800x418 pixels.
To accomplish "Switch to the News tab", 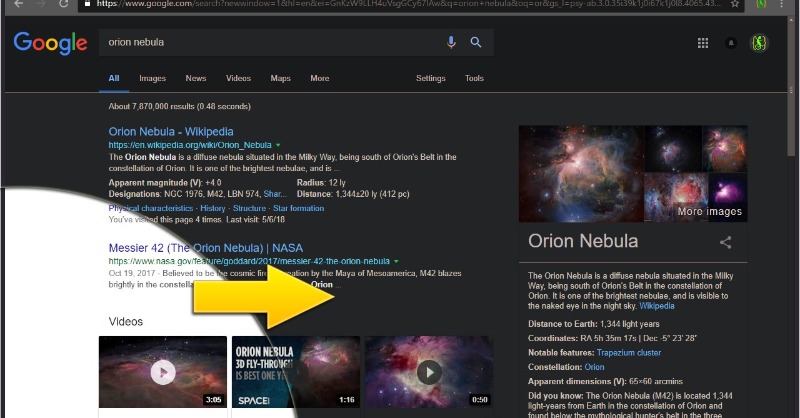I will point(196,78).
